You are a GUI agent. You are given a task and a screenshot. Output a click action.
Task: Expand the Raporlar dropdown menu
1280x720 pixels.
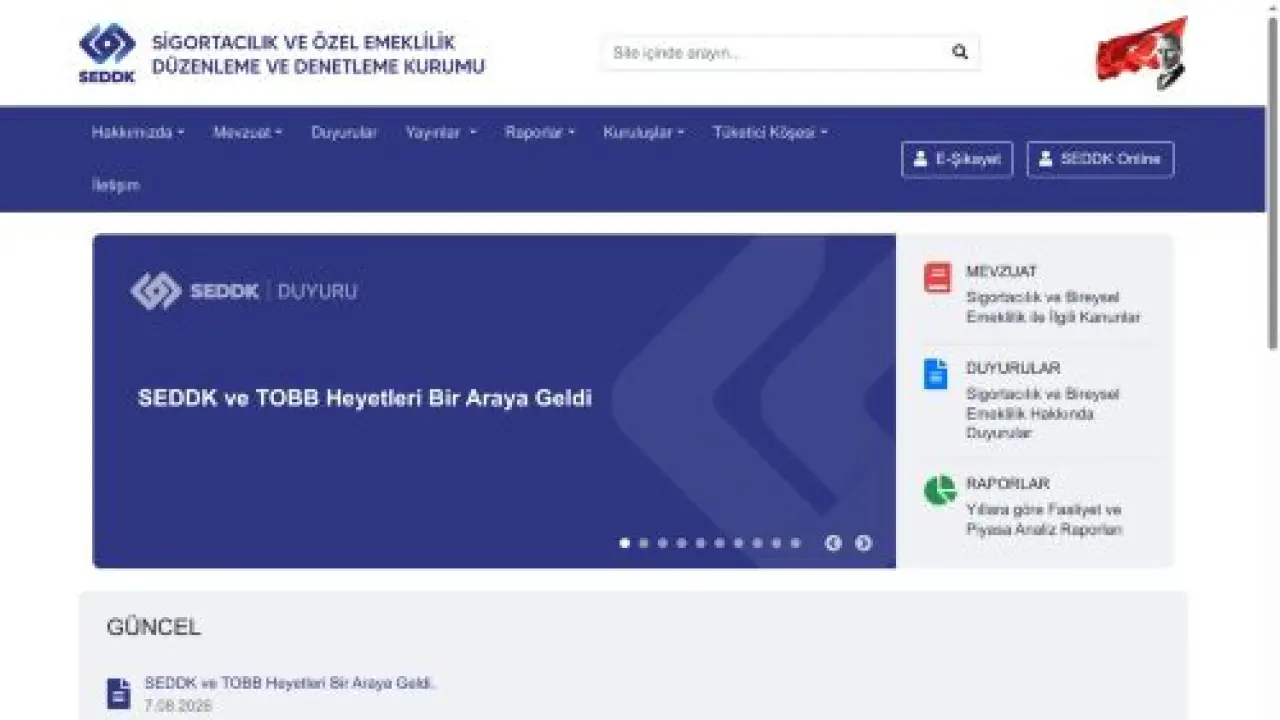540,132
